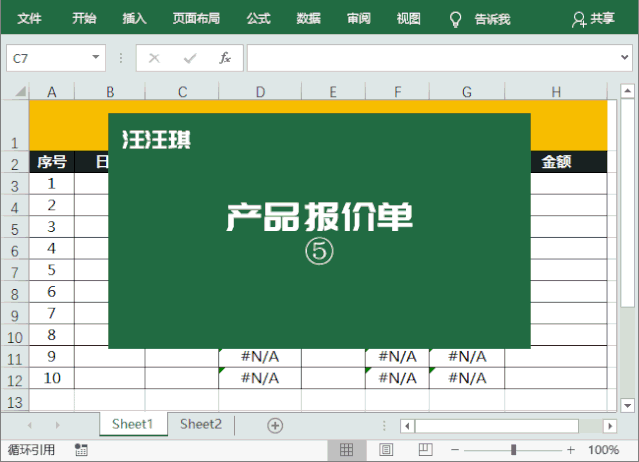Select row 7 header
This screenshot has width=639, height=462.
coord(15,271)
